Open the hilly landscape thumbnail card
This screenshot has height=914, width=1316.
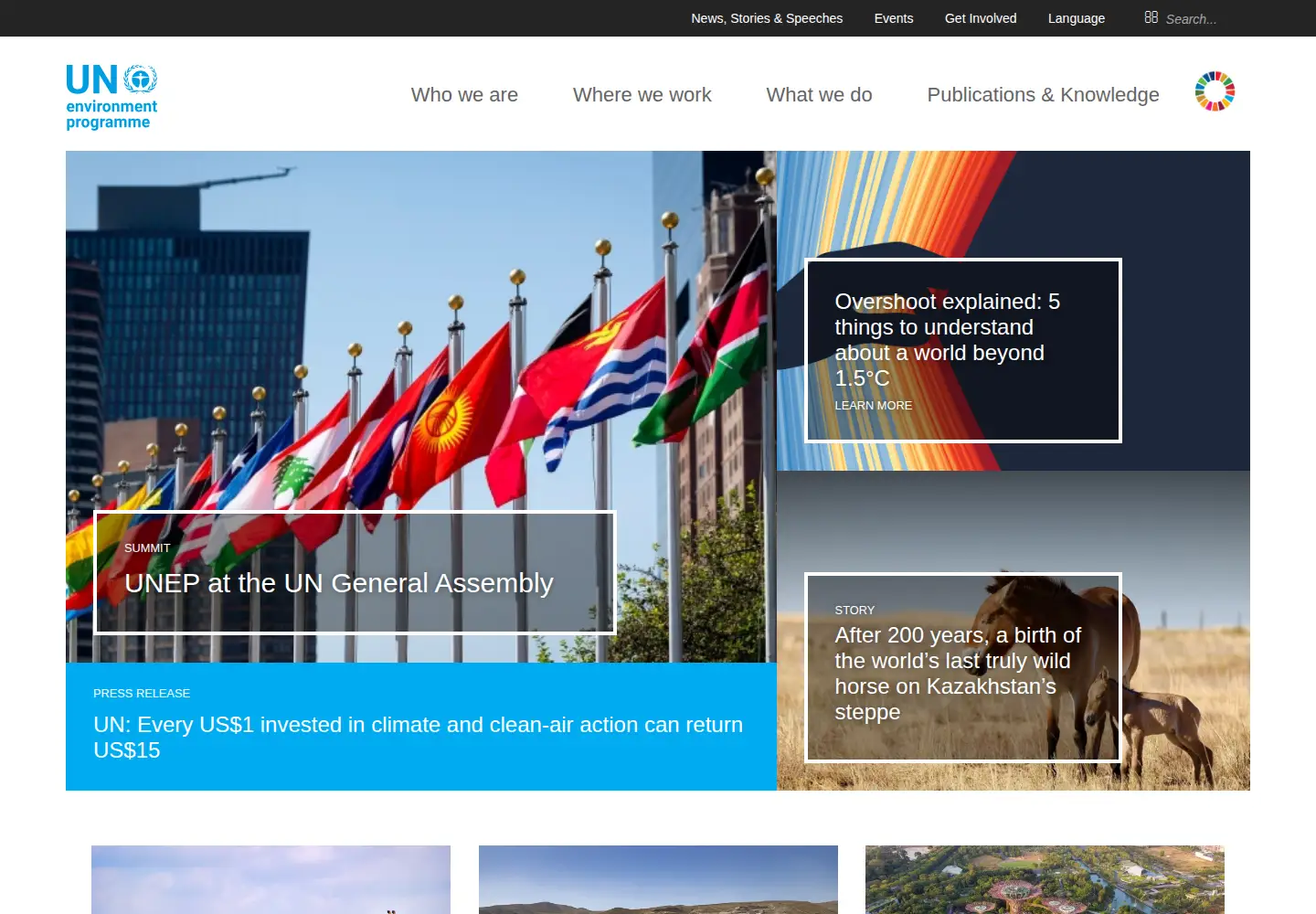coord(658,879)
